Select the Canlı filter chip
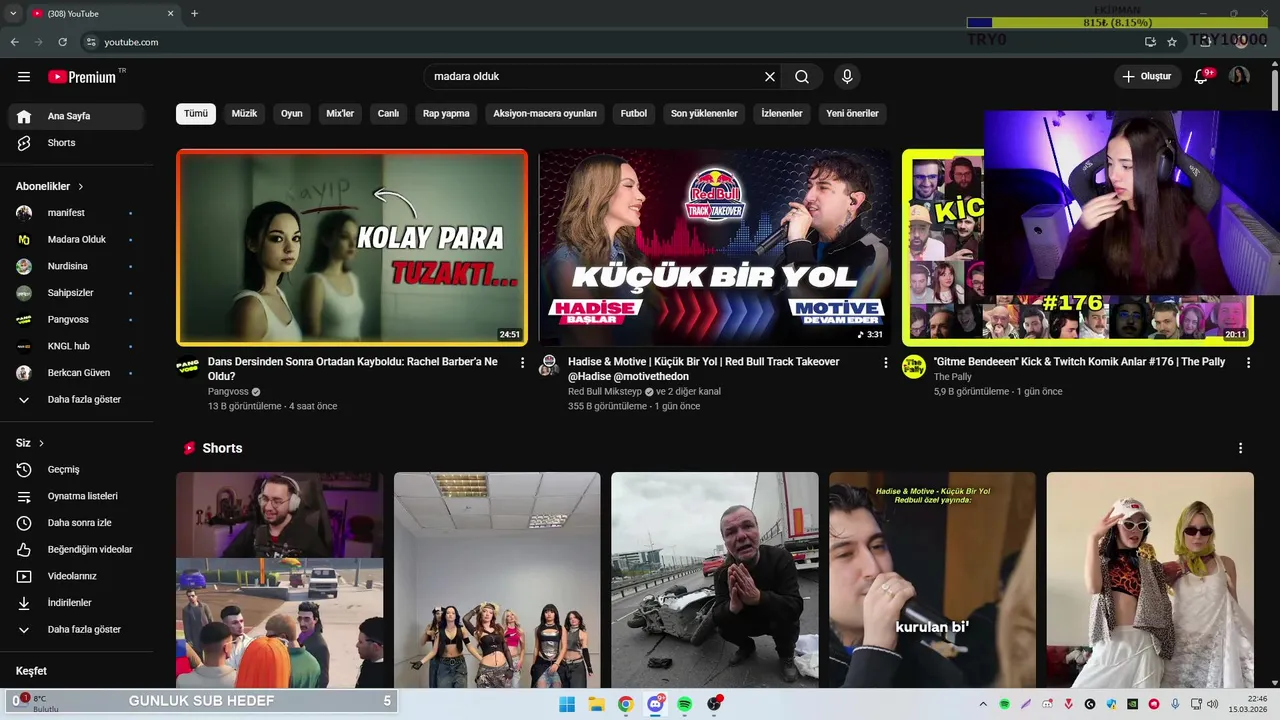The height and width of the screenshot is (720, 1280). tap(388, 114)
